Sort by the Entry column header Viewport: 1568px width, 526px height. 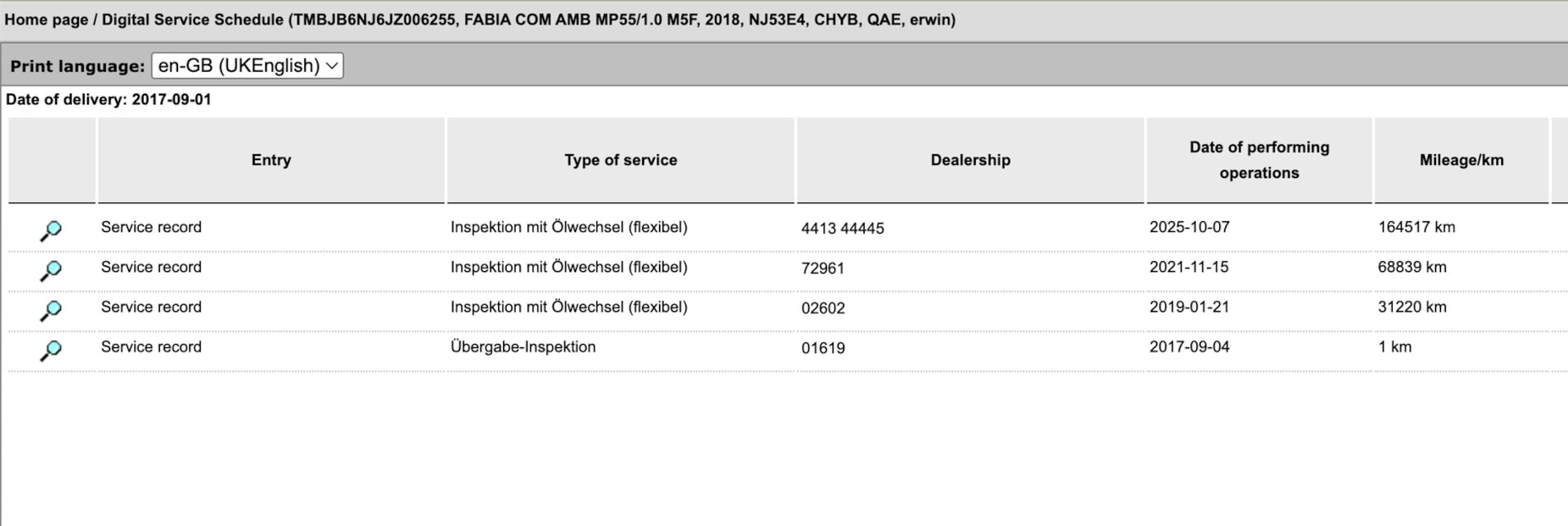pyautogui.click(x=271, y=159)
